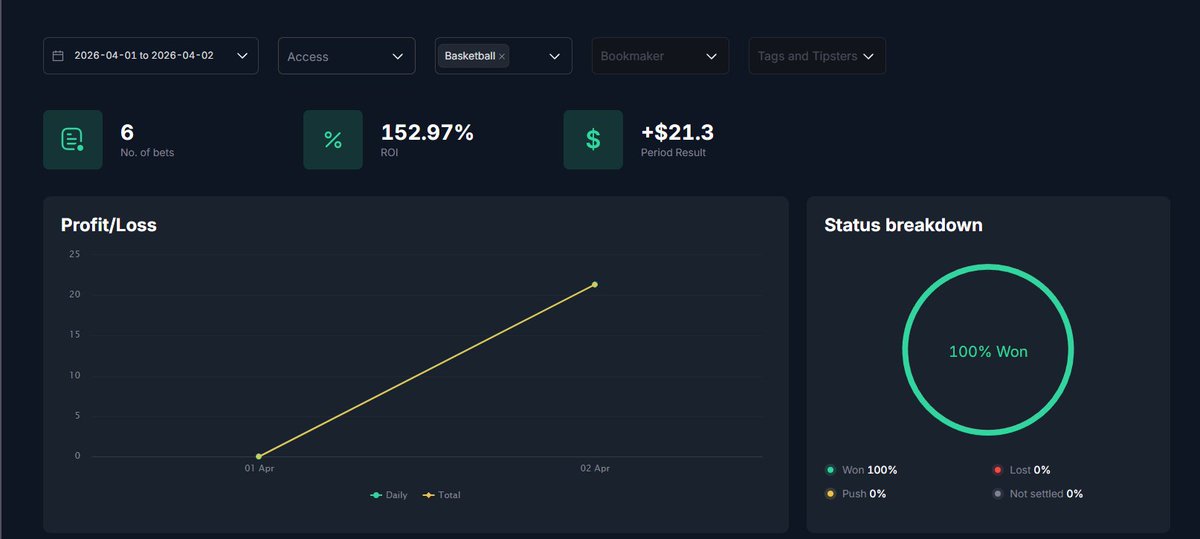Click the No. of bets list icon
Image resolution: width=1200 pixels, height=539 pixels.
(x=72, y=139)
